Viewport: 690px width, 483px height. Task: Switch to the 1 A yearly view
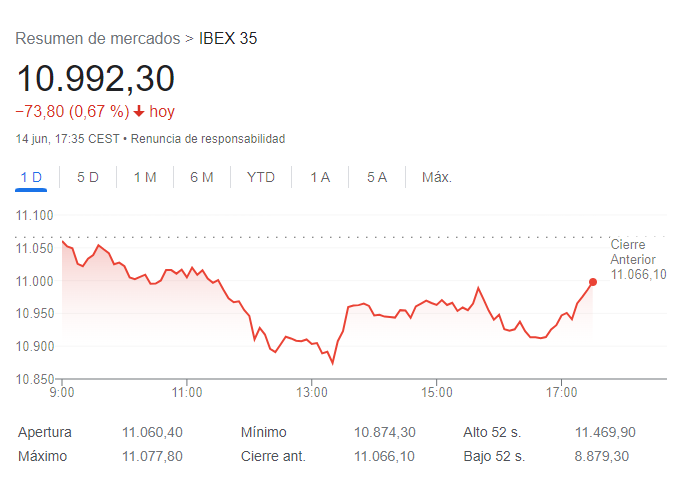pos(320,177)
